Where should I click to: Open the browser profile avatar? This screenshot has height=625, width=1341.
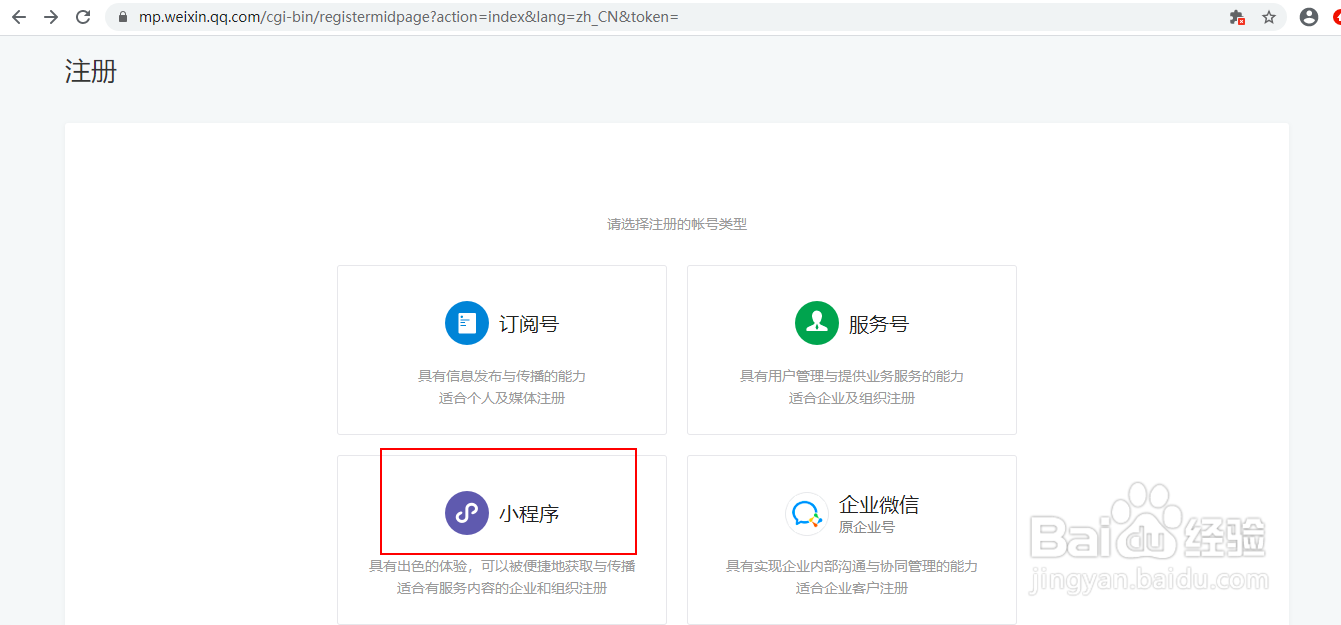1309,17
